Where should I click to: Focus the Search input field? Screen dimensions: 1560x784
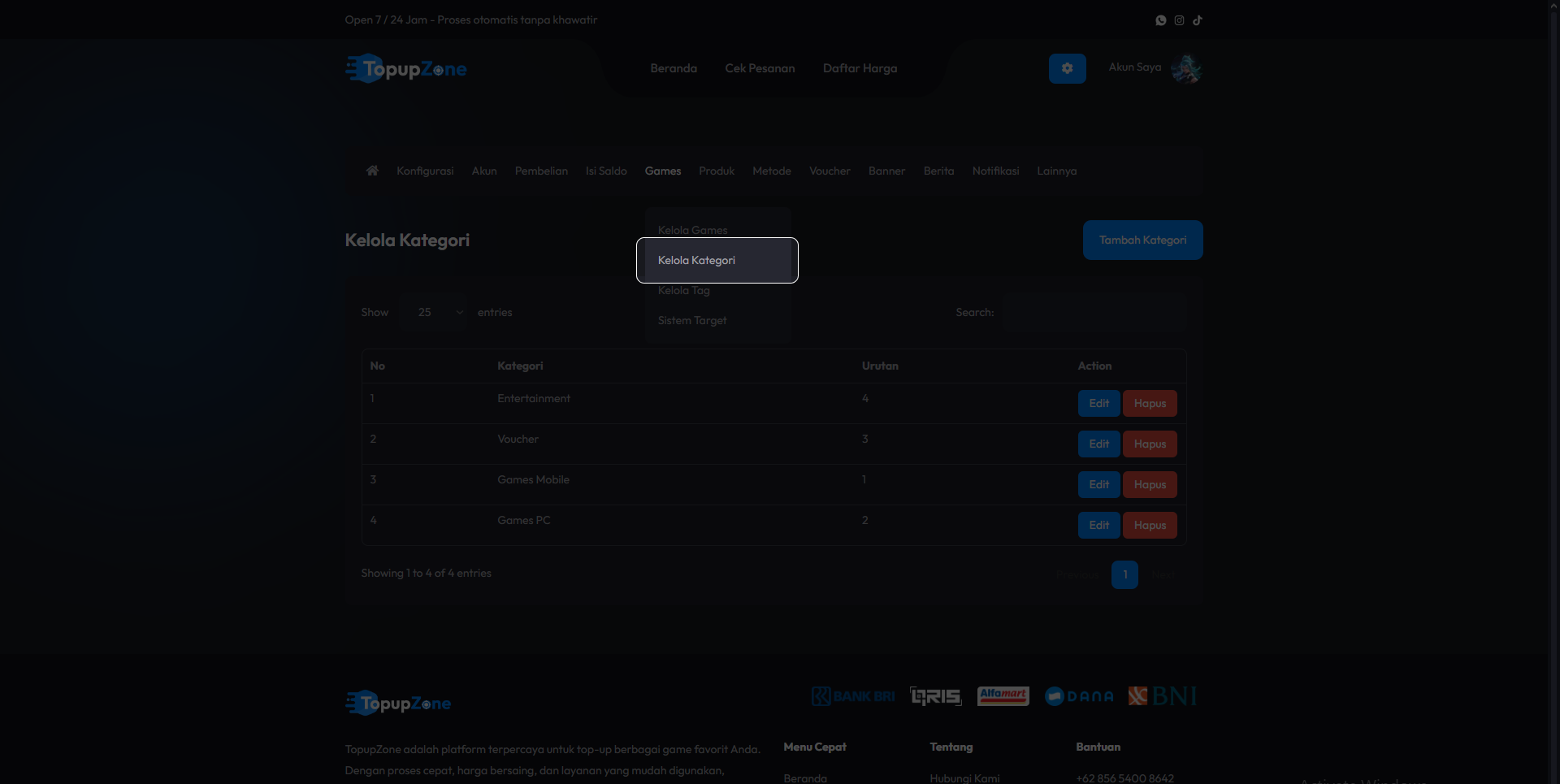[1094, 312]
